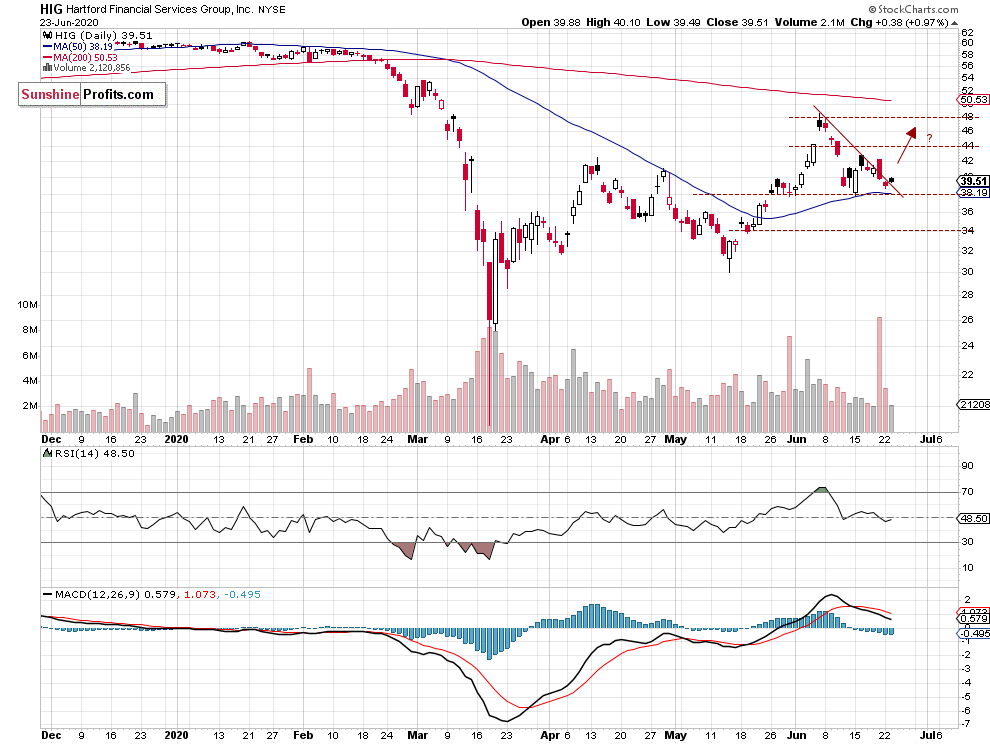The image size is (990, 744).
Task: Open the StockCharts.com attribution link
Action: [x=913, y=9]
